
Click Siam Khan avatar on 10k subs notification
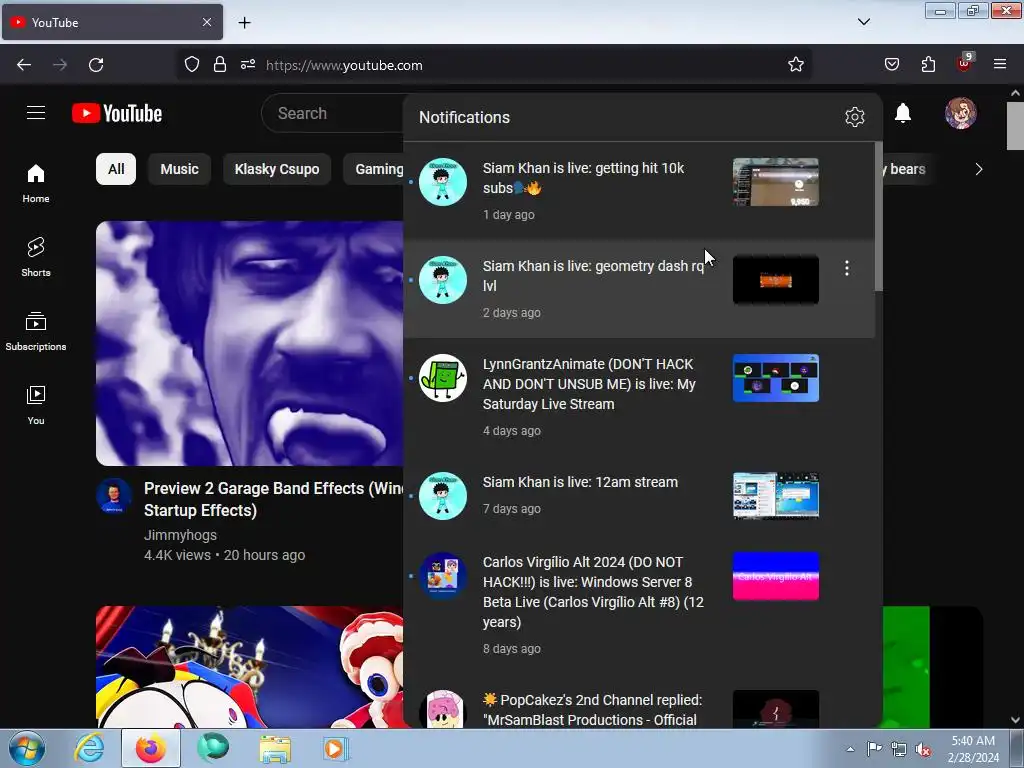[443, 182]
